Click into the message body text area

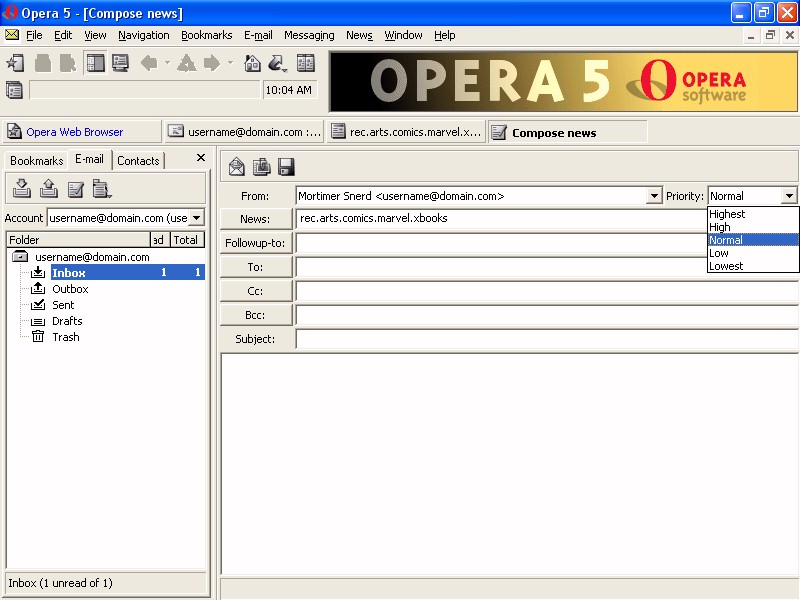coord(510,464)
